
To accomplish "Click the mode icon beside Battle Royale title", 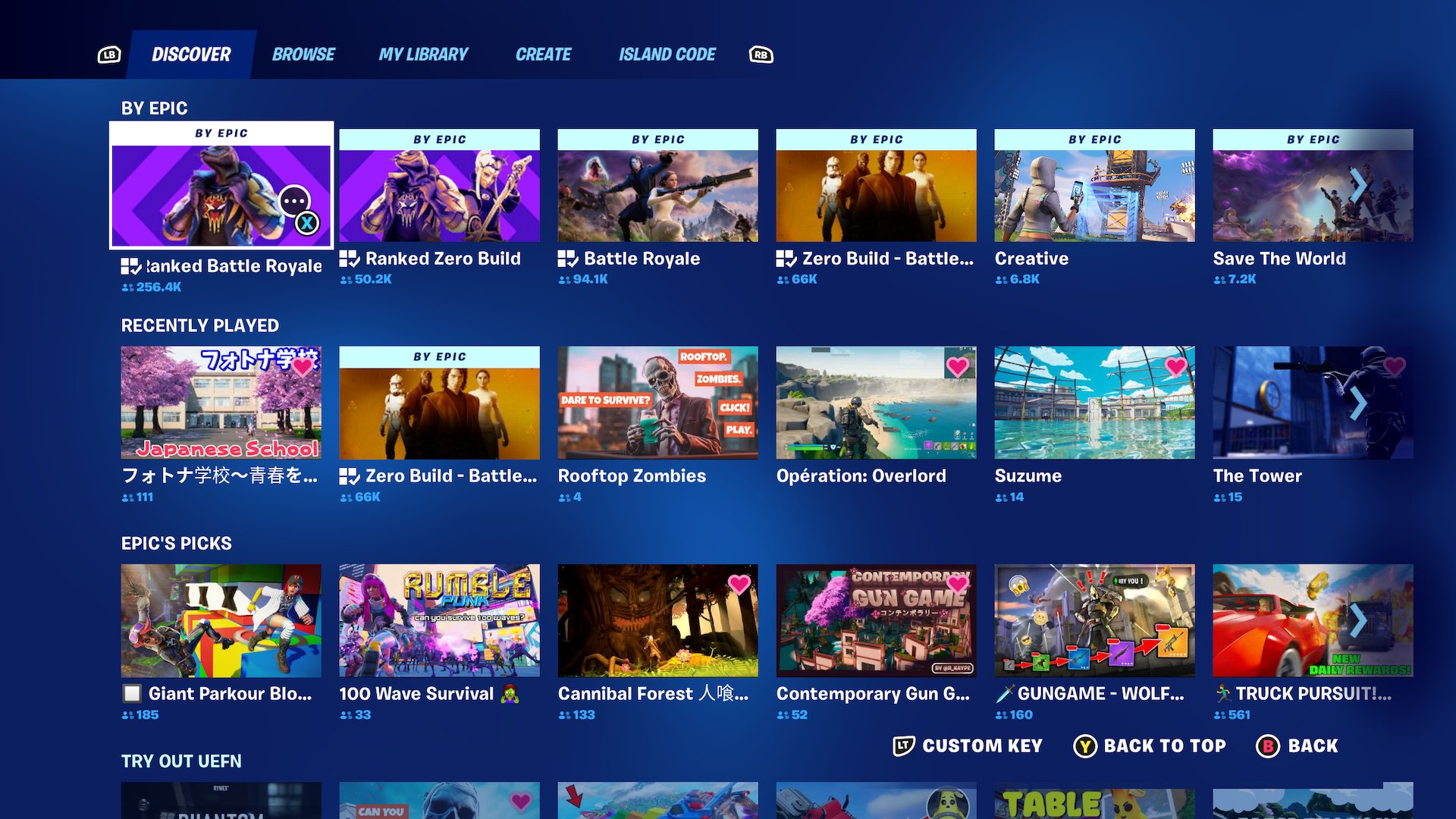I will click(x=568, y=259).
